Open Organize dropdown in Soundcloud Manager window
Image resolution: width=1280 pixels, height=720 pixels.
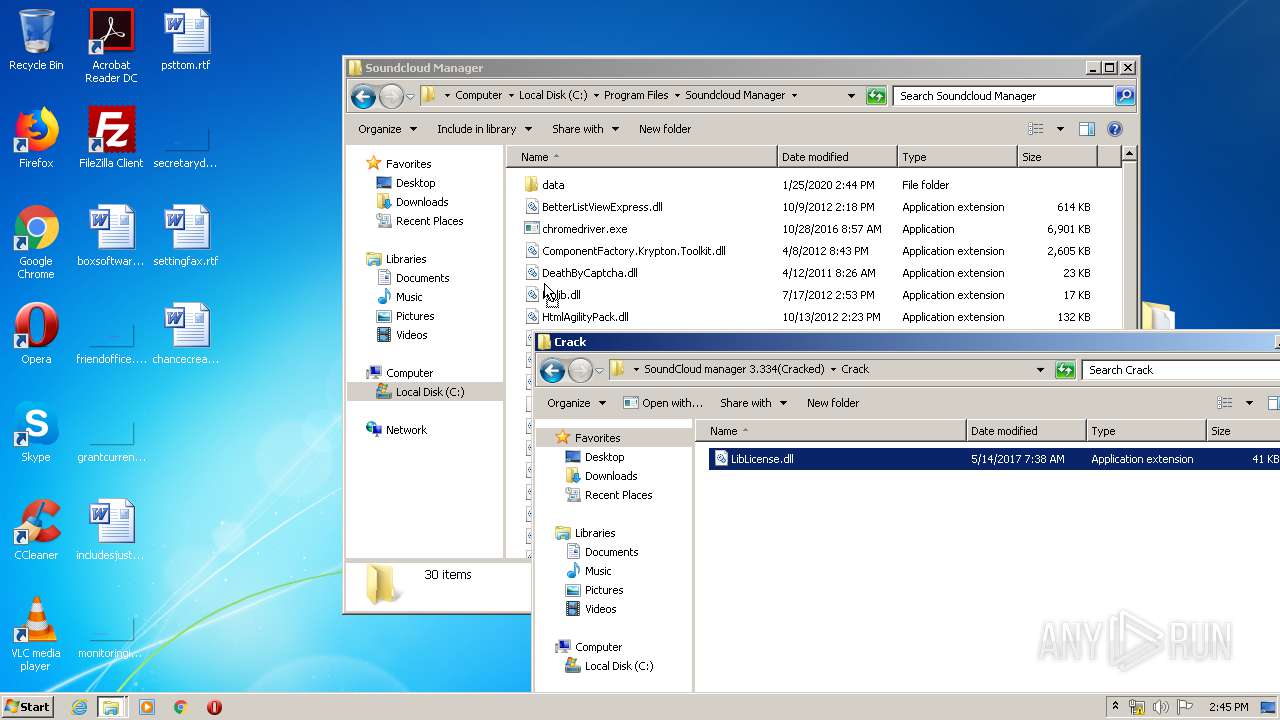pyautogui.click(x=387, y=129)
